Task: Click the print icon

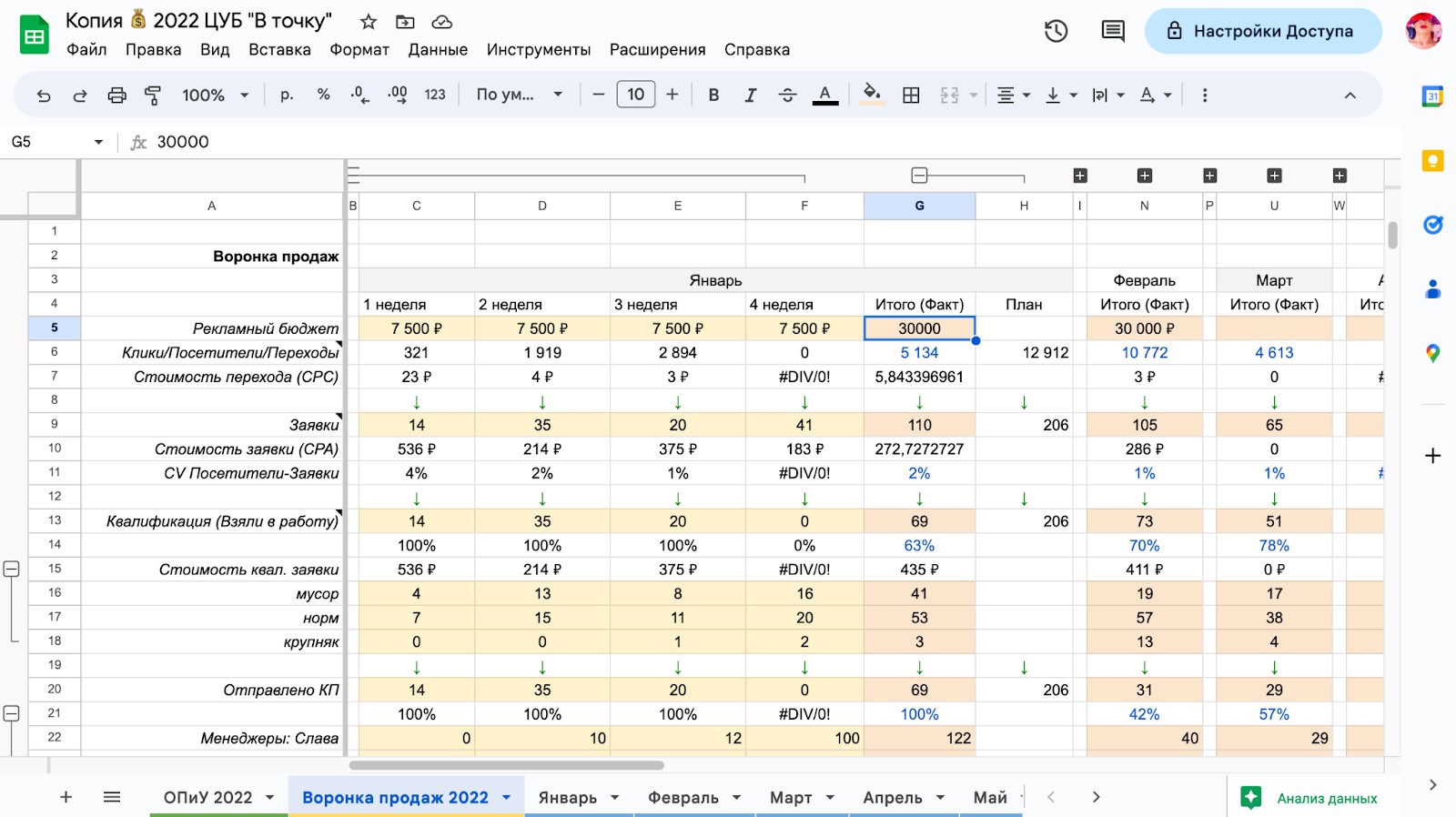Action: pos(116,95)
